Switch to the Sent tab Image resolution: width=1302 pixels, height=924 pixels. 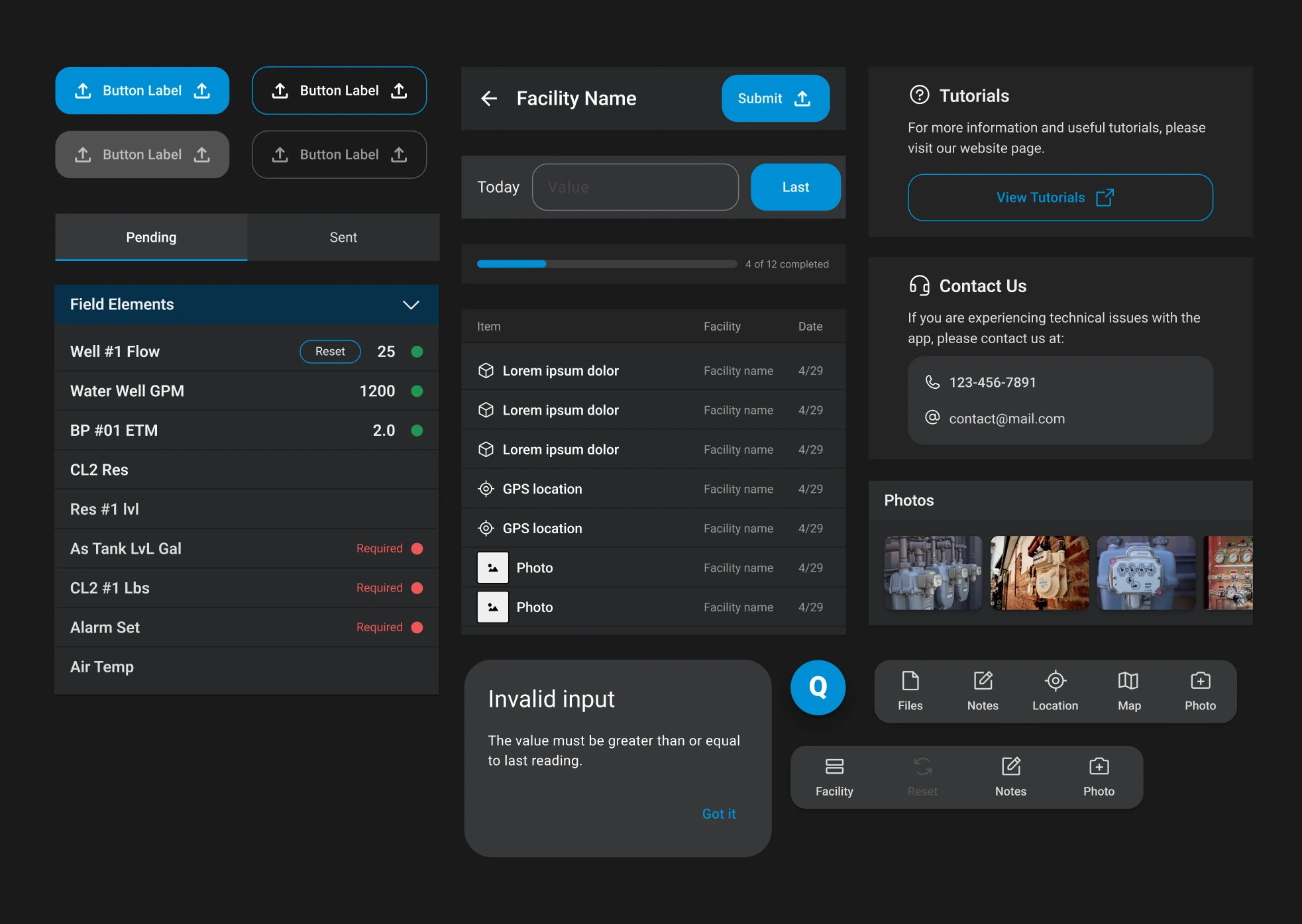[x=343, y=237]
